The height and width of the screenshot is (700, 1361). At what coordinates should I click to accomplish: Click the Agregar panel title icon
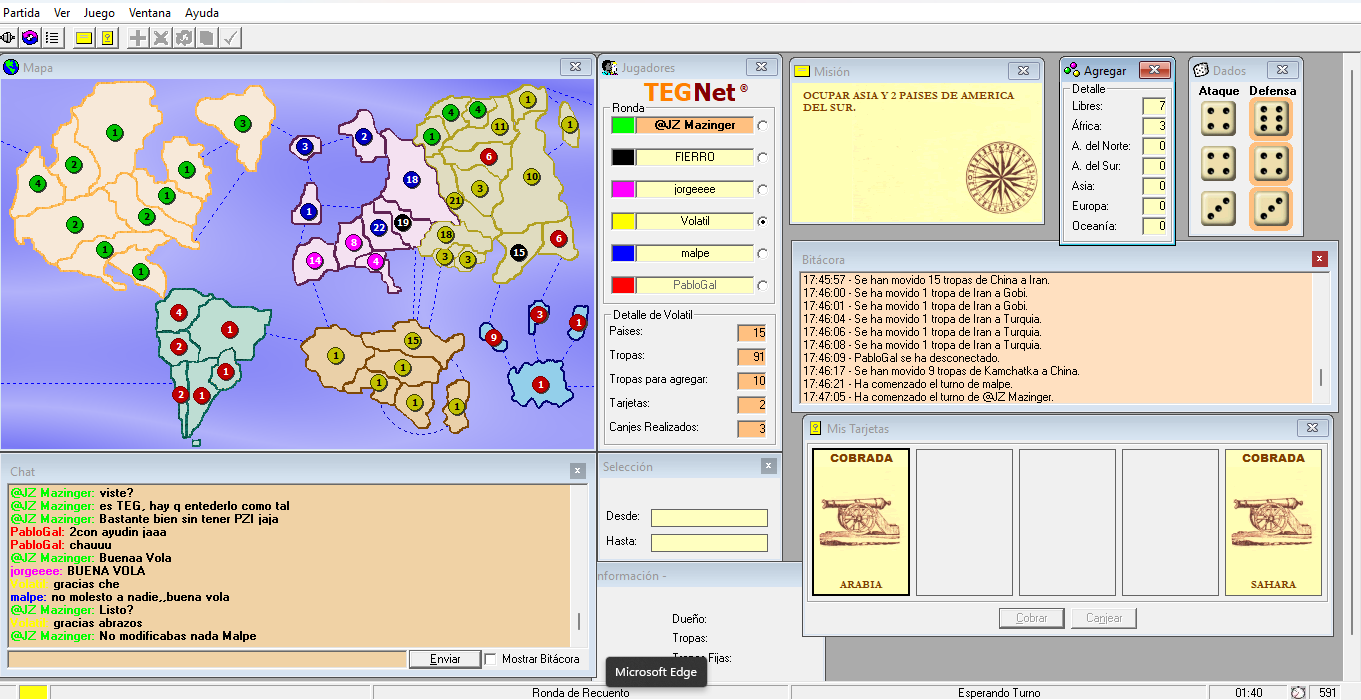tap(1071, 70)
